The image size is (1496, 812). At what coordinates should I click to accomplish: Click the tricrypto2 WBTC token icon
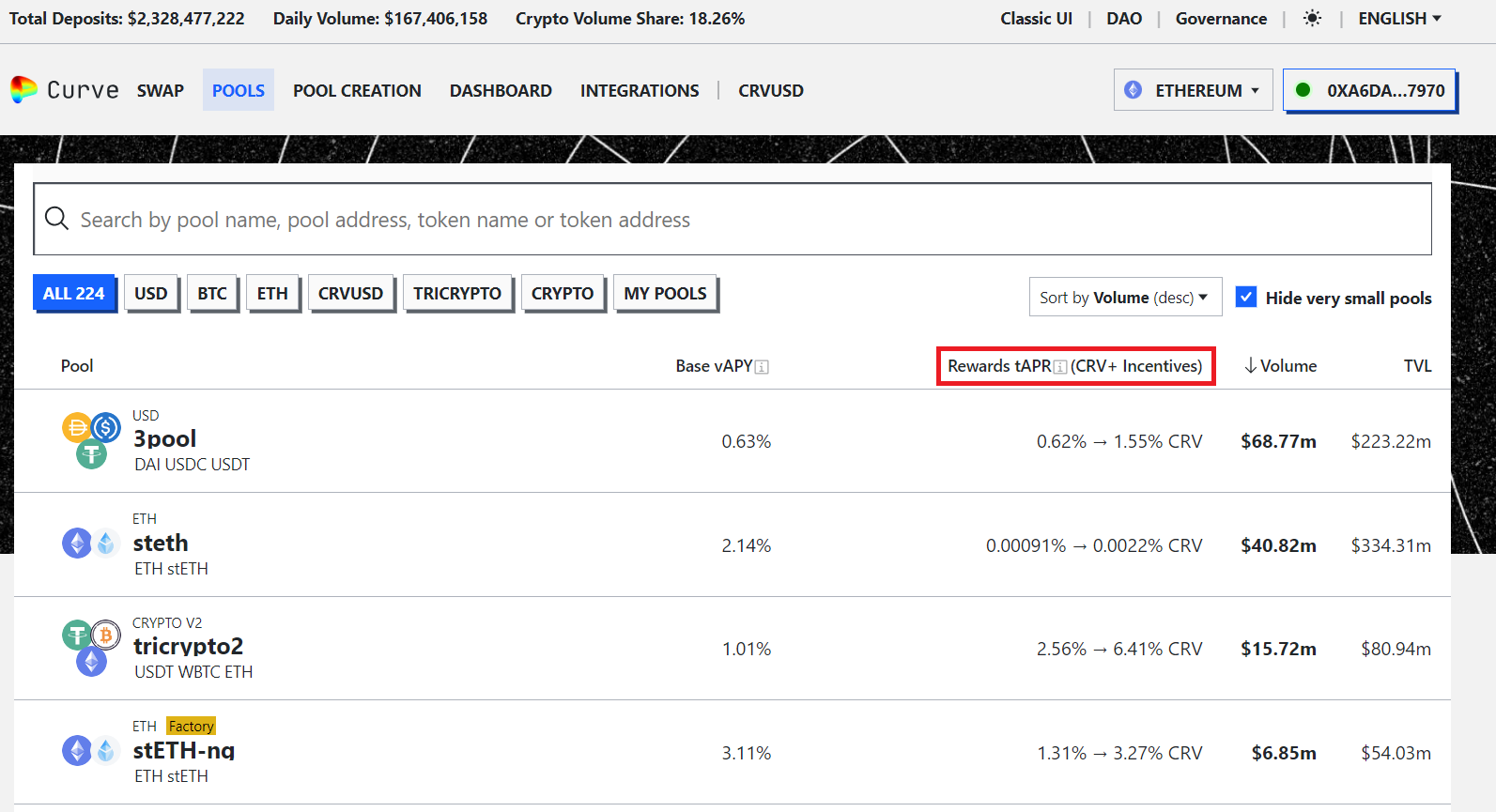click(105, 635)
